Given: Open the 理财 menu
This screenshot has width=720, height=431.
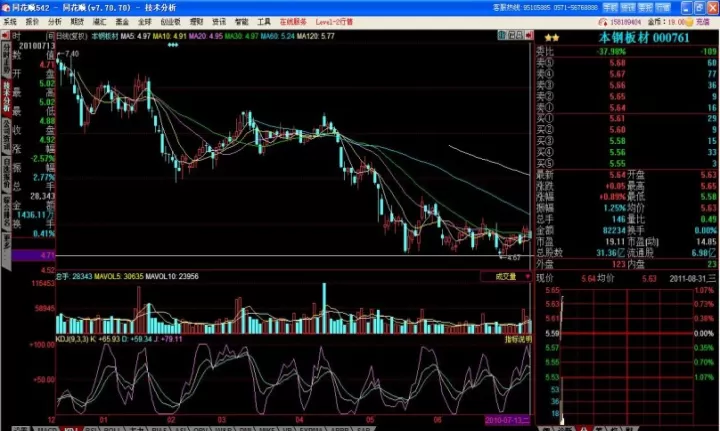Looking at the screenshot, I should pos(197,22).
